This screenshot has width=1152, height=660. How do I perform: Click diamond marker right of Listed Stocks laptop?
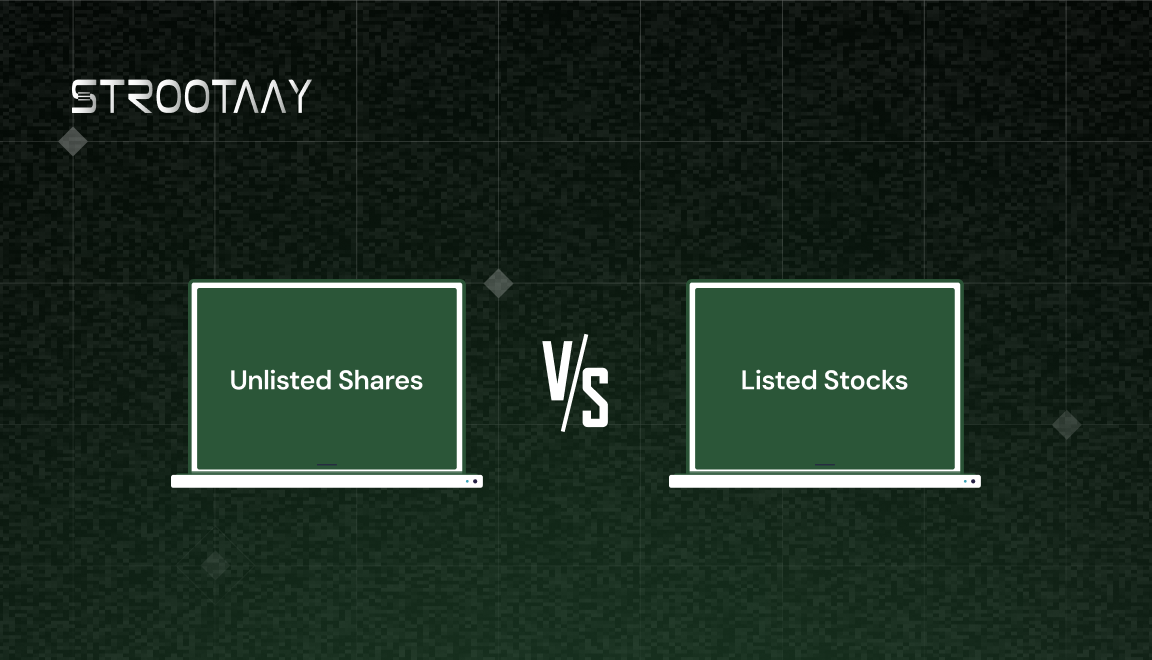(1066, 425)
